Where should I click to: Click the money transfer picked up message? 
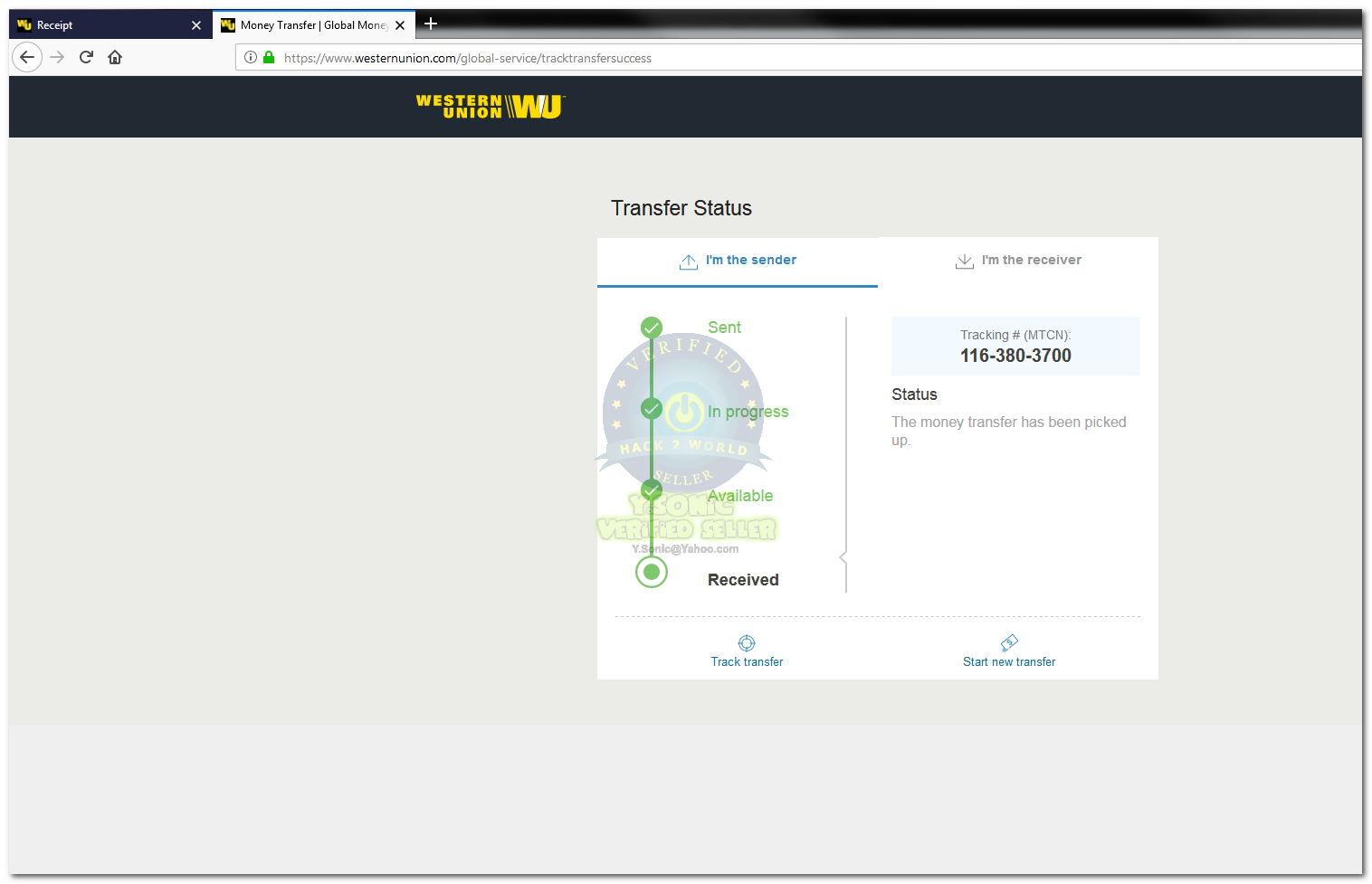[1009, 431]
